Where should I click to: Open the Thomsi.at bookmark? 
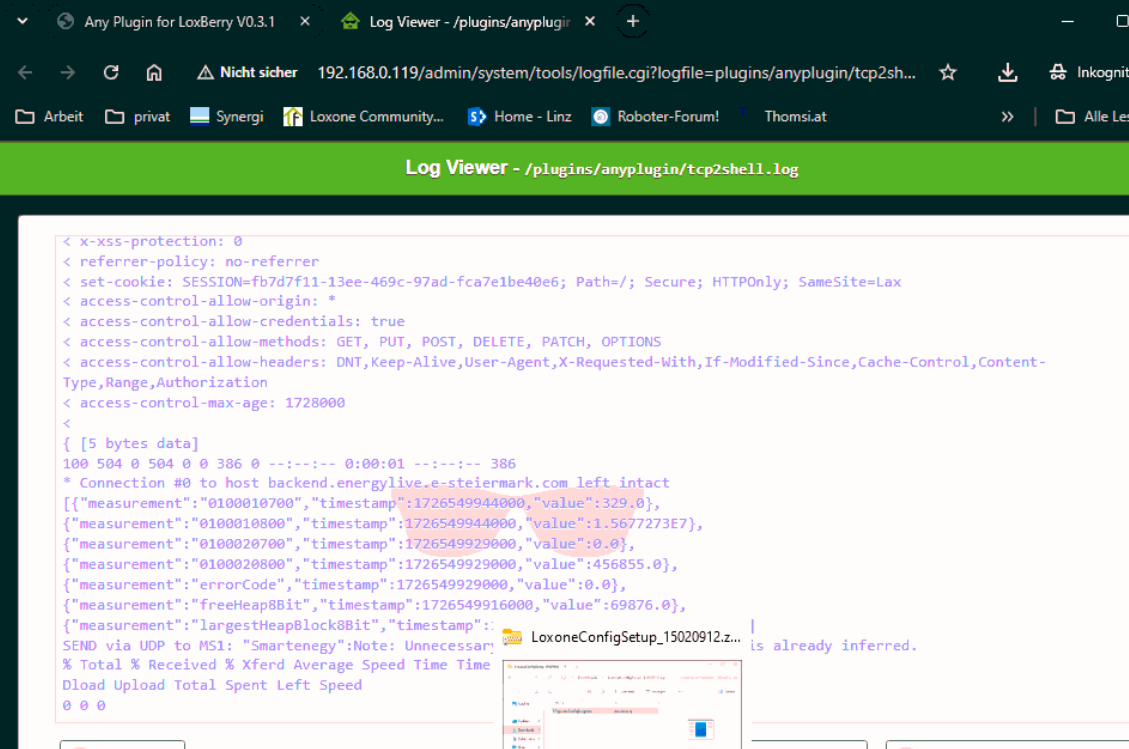click(782, 117)
